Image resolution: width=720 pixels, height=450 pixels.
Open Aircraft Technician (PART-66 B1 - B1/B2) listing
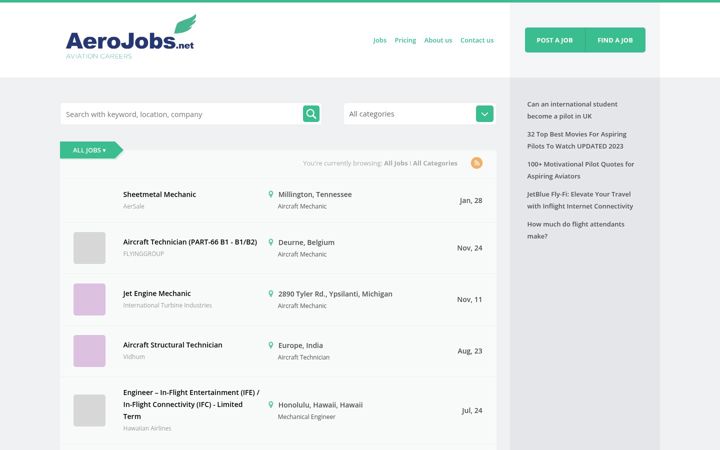tap(190, 242)
